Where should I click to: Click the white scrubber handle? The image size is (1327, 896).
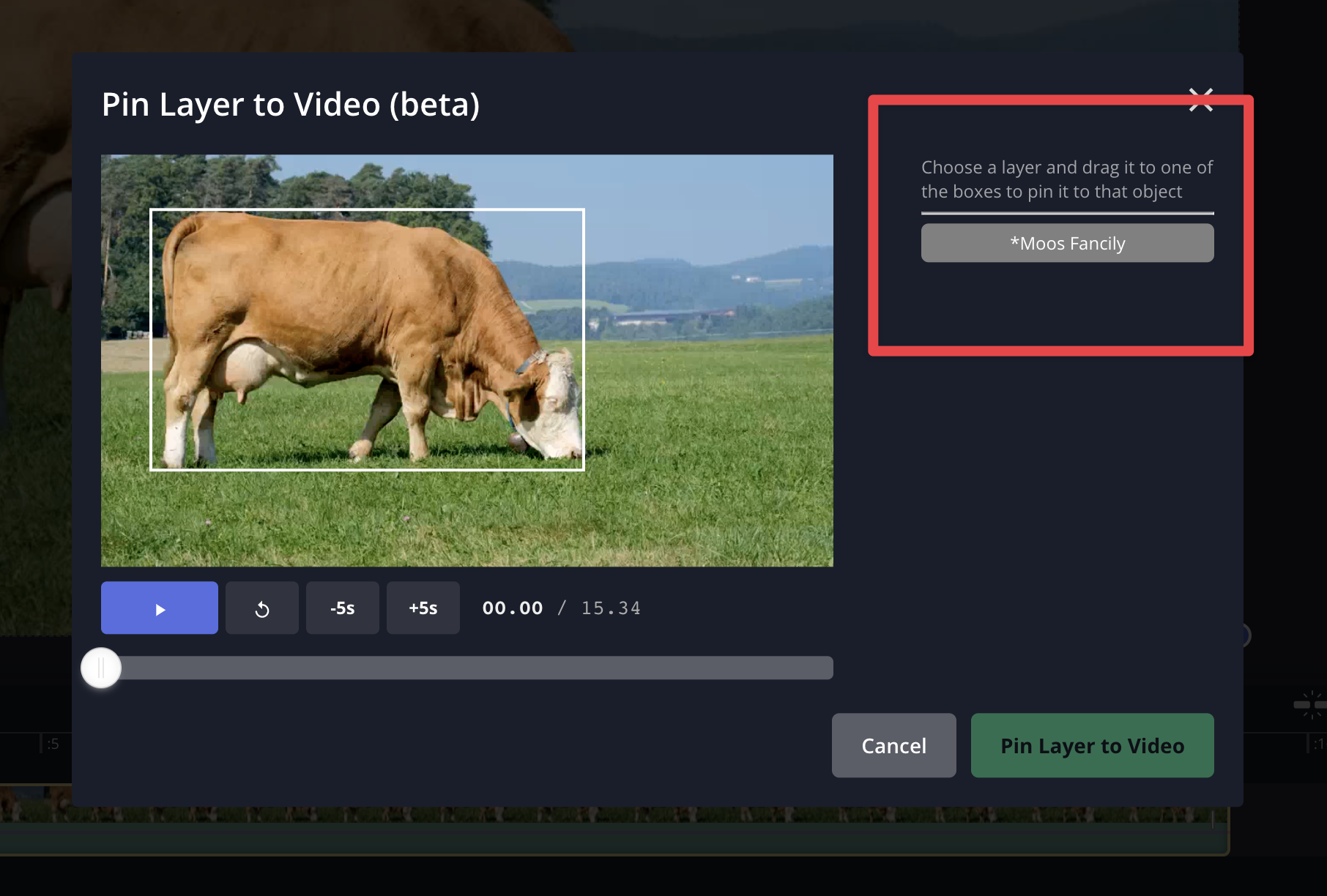[x=101, y=668]
